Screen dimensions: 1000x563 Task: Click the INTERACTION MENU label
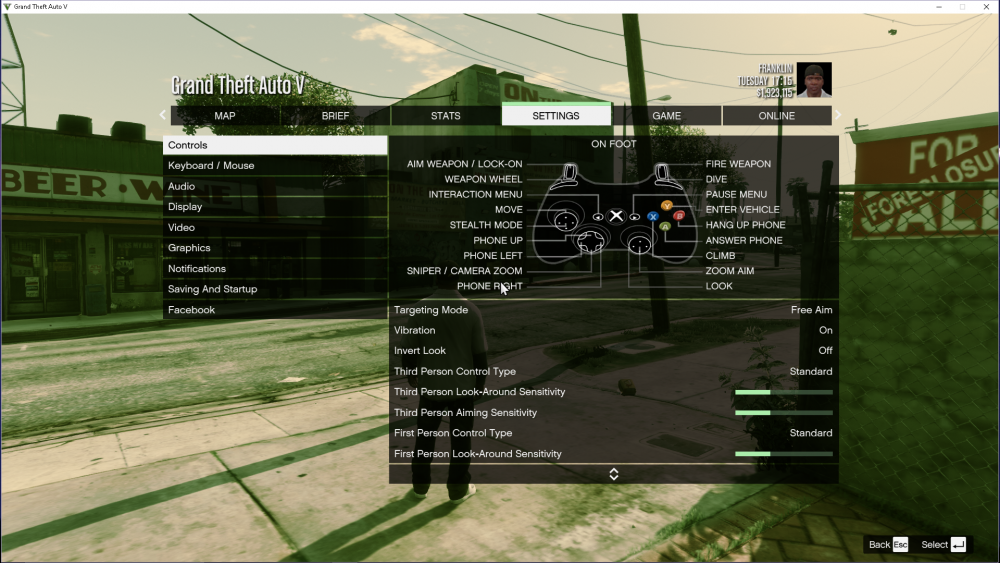click(475, 194)
